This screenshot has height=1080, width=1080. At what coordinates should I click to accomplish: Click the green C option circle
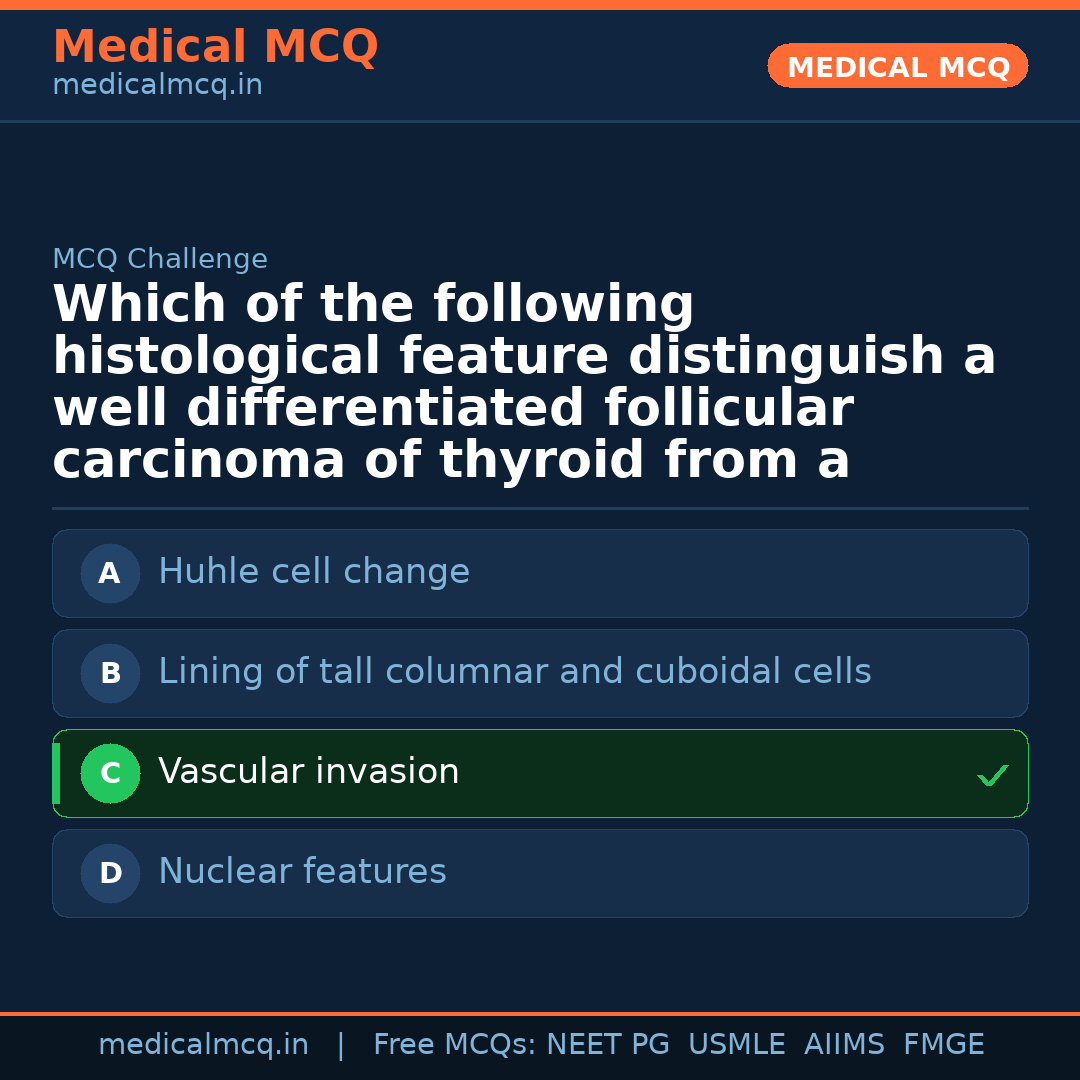(110, 773)
